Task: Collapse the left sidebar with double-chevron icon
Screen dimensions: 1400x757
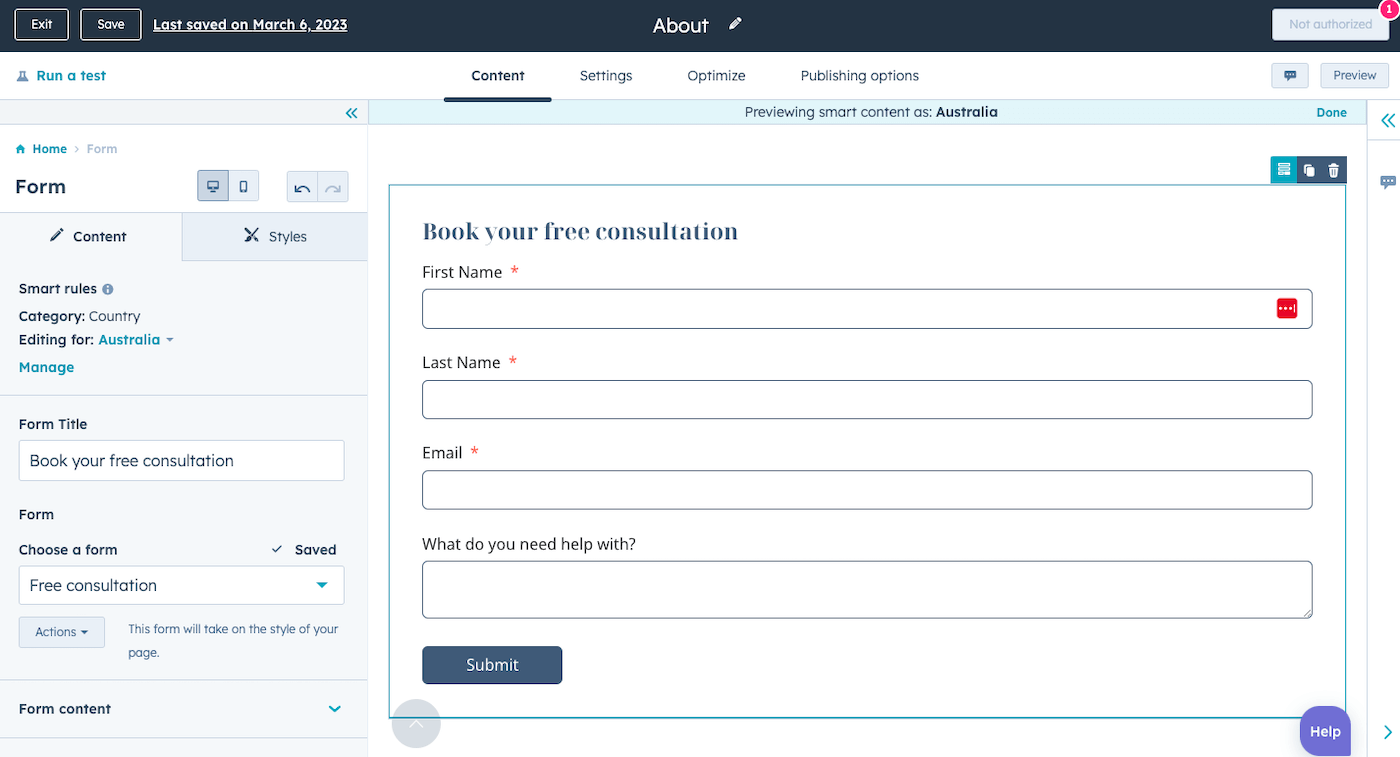Action: tap(351, 113)
